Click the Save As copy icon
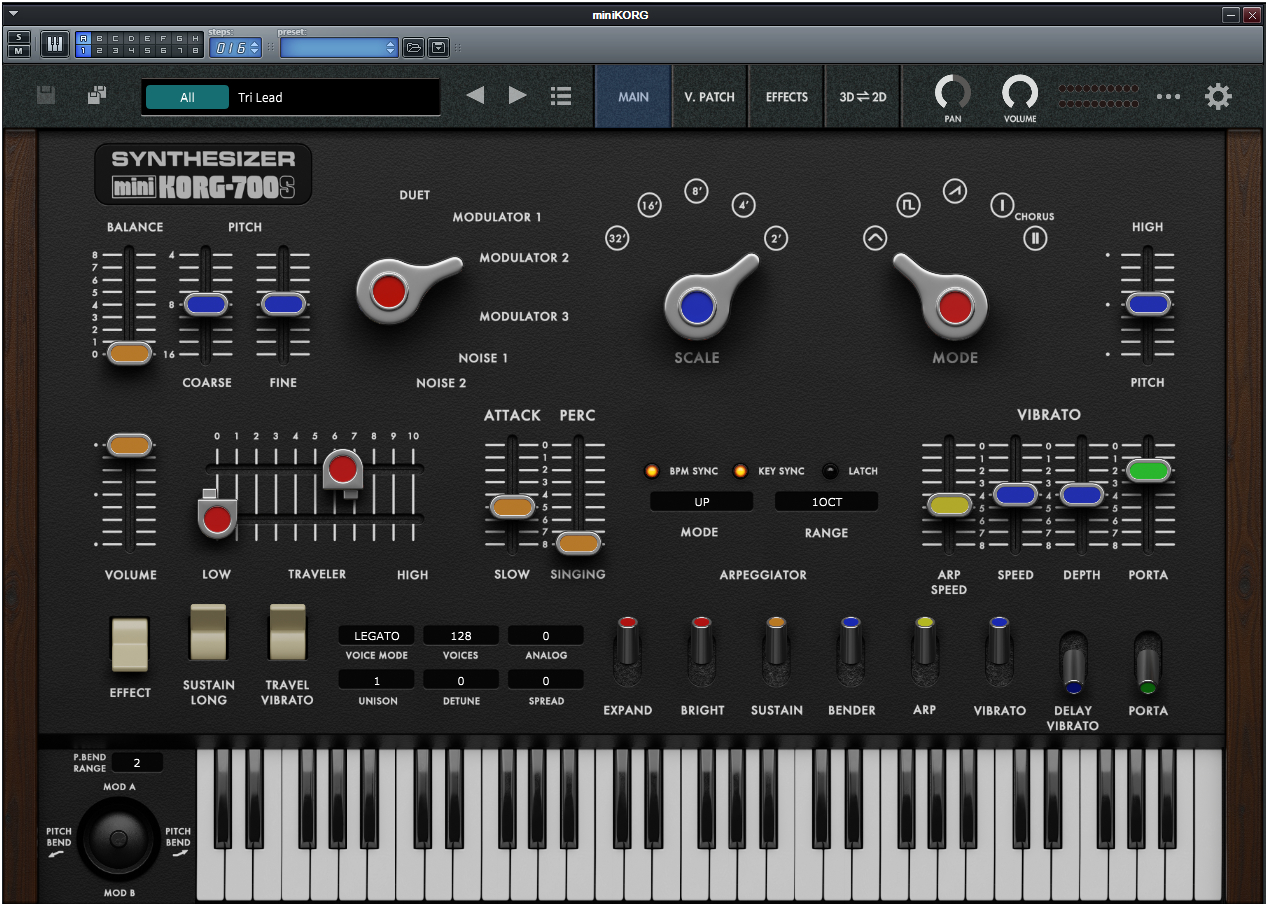 click(x=97, y=96)
